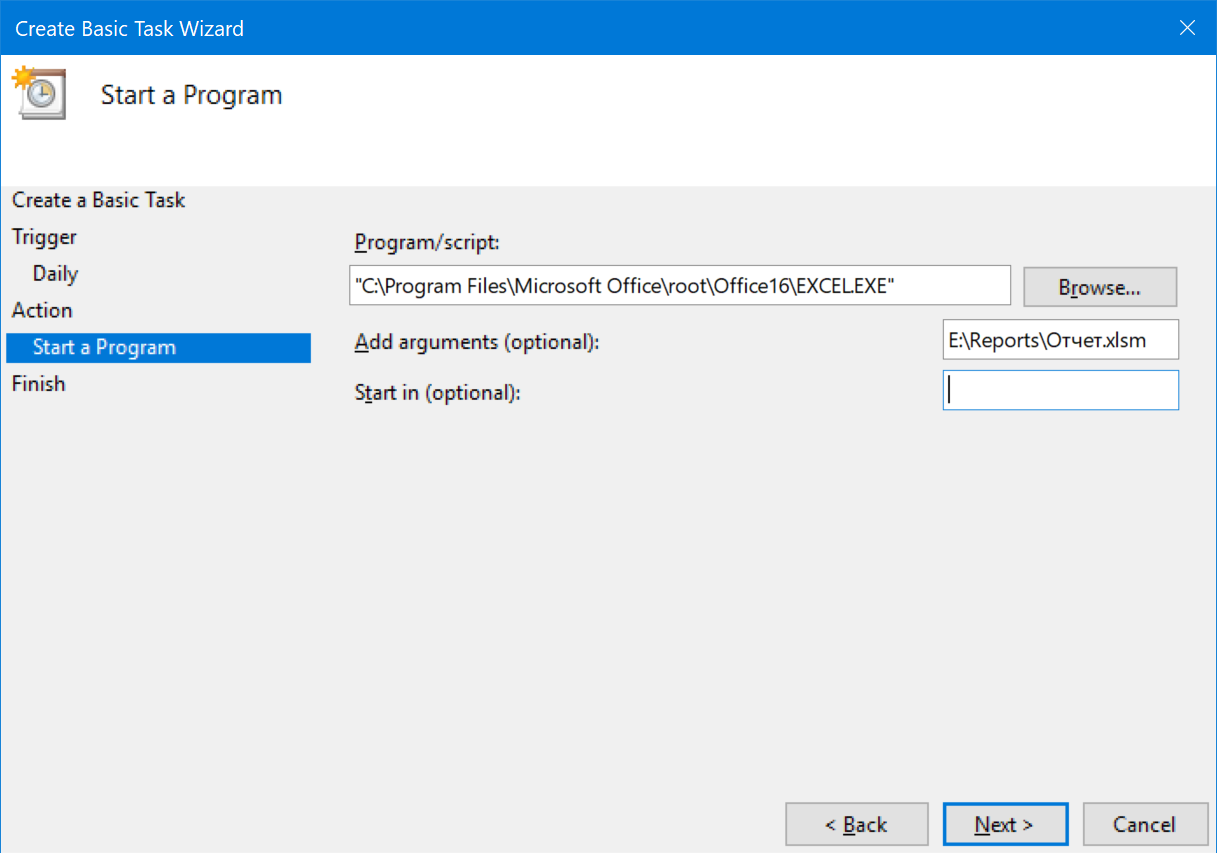Select the Trigger step in sidebar
The height and width of the screenshot is (853, 1217).
pyautogui.click(x=44, y=237)
